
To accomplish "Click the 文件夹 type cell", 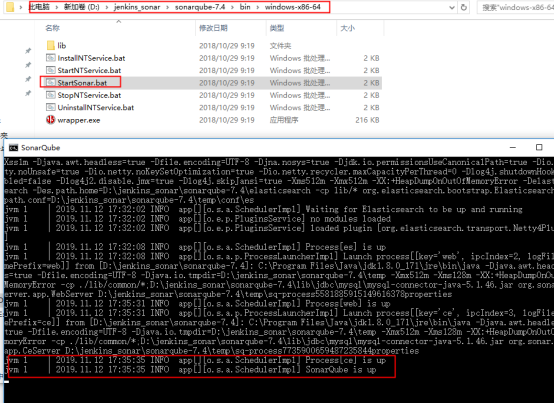I will 281,46.
